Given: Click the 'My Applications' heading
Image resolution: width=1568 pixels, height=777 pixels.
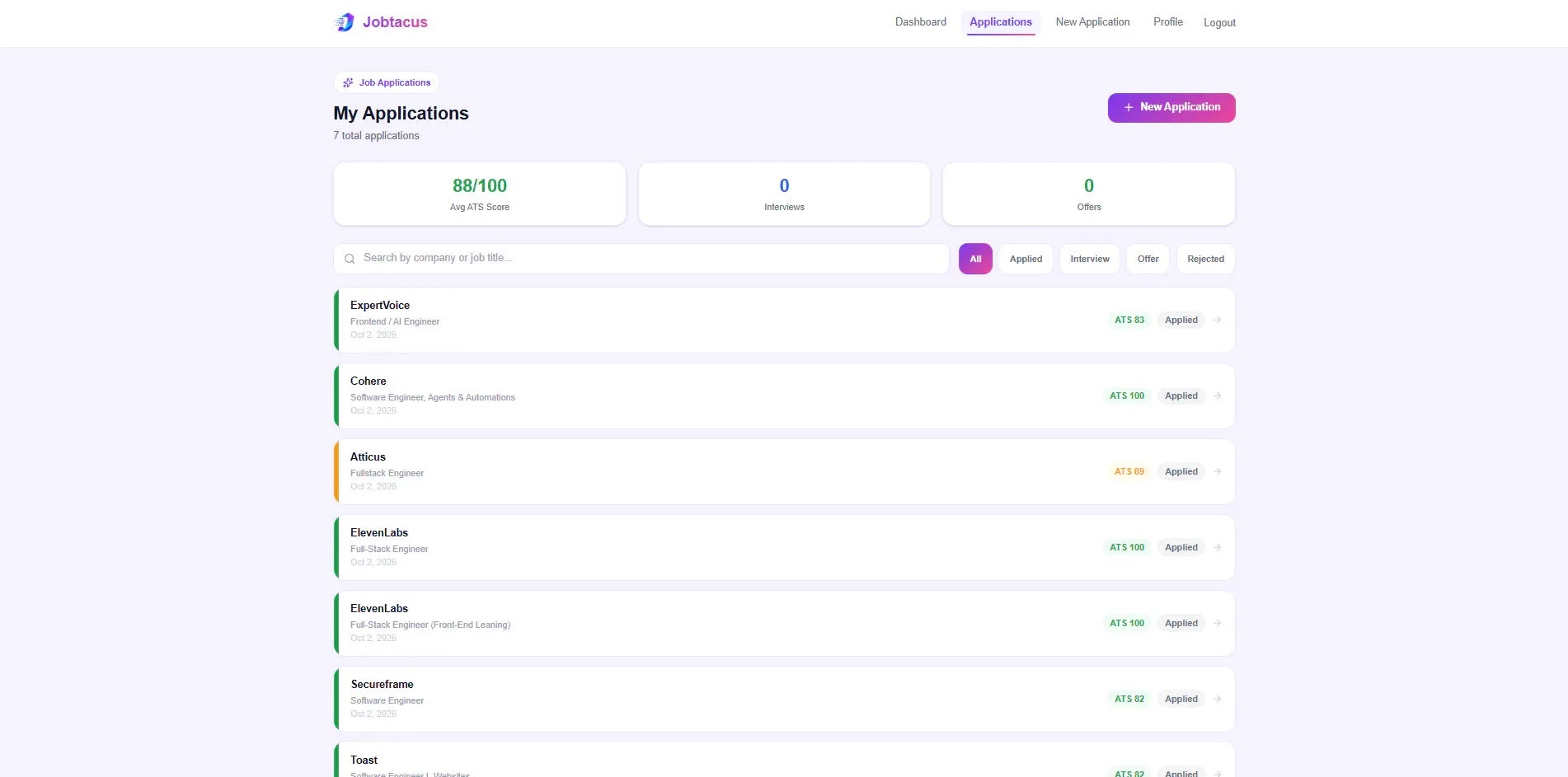Looking at the screenshot, I should point(401,114).
